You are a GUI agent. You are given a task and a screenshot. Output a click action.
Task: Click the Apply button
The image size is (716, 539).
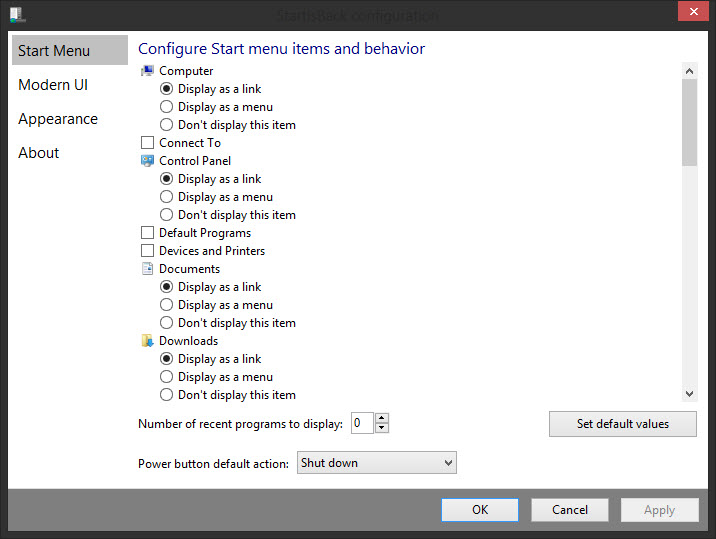(x=659, y=510)
